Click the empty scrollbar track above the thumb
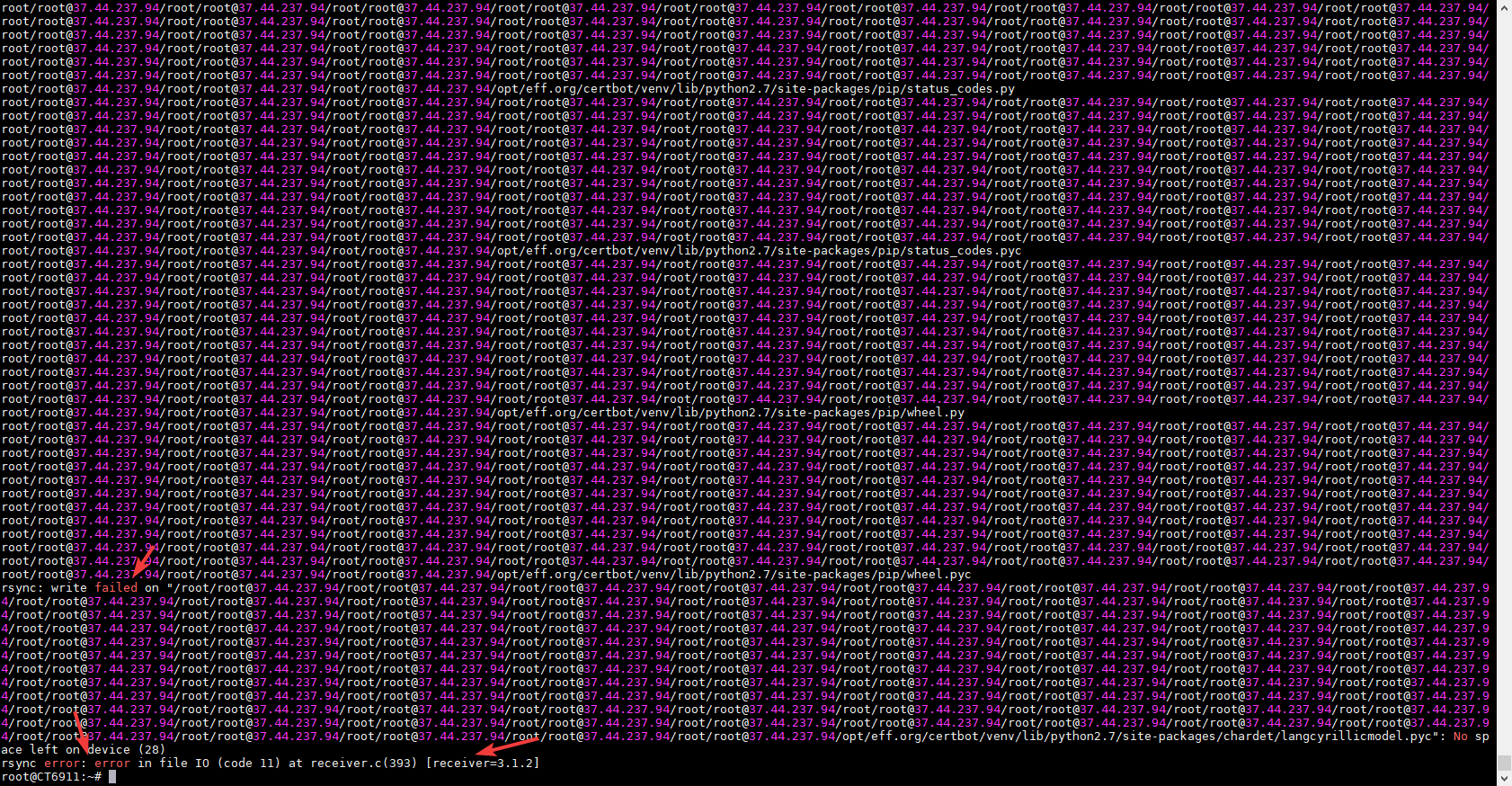The height and width of the screenshot is (786, 1512). click(1504, 360)
